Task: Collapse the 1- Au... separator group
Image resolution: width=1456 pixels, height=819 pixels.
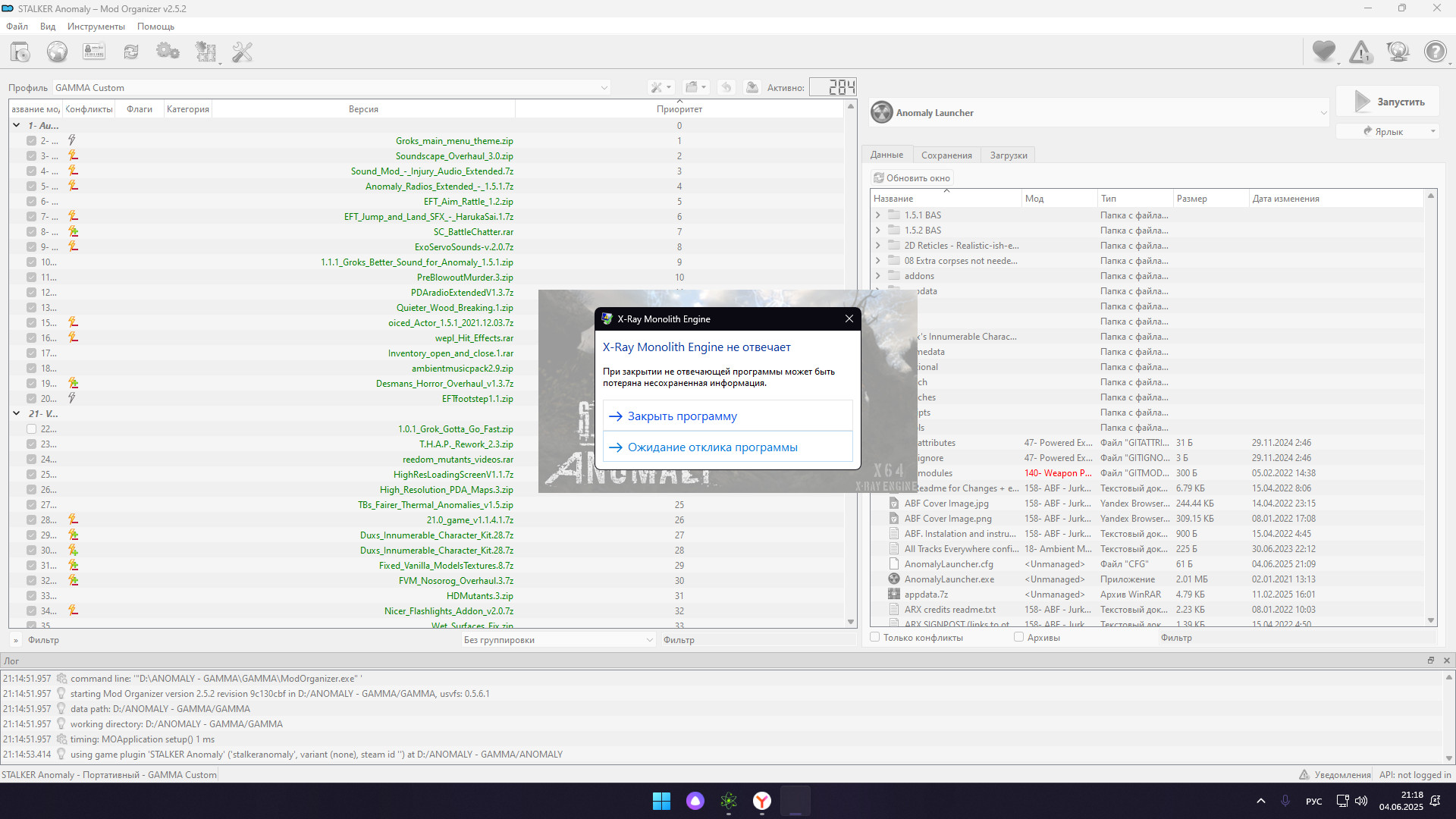Action: 16,125
